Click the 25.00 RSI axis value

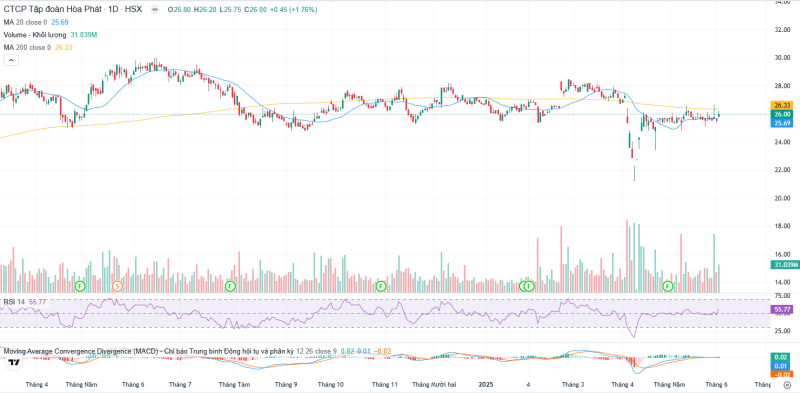click(x=782, y=331)
